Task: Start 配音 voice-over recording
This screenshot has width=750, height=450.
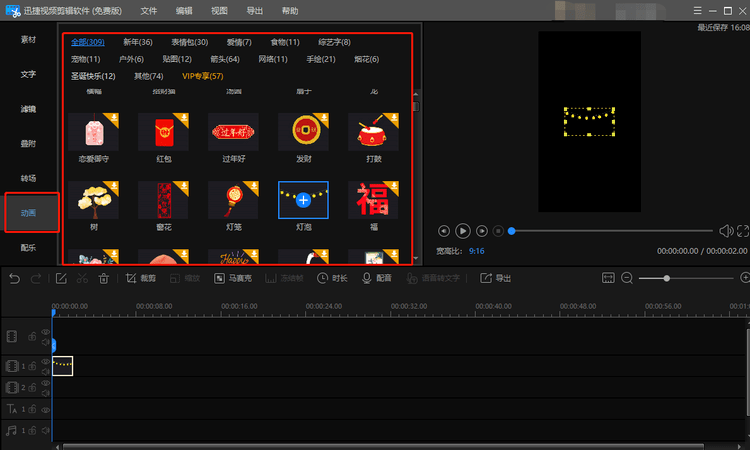Action: (377, 278)
